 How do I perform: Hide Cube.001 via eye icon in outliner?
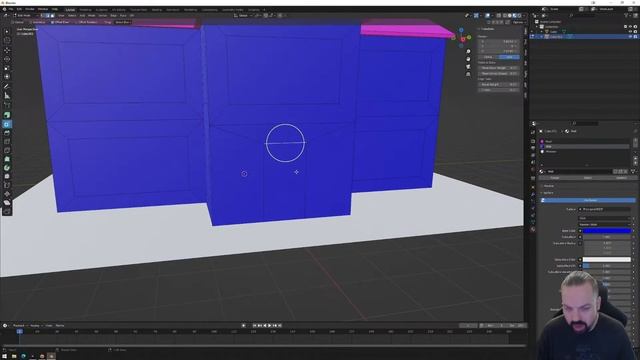coord(631,37)
